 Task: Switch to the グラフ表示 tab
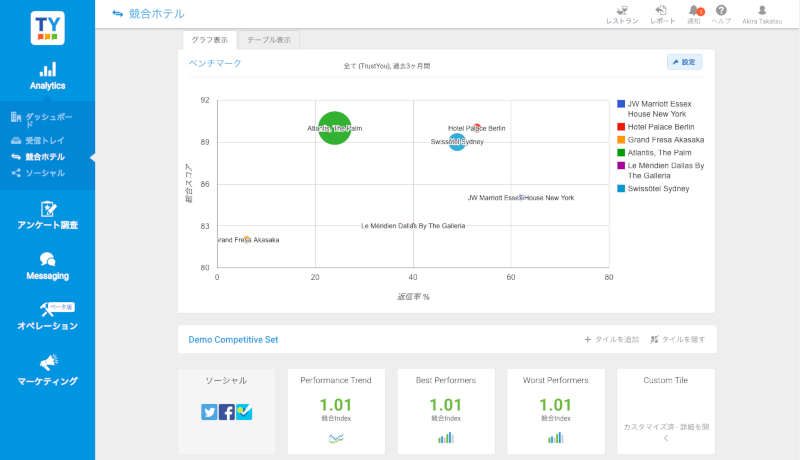[210, 40]
